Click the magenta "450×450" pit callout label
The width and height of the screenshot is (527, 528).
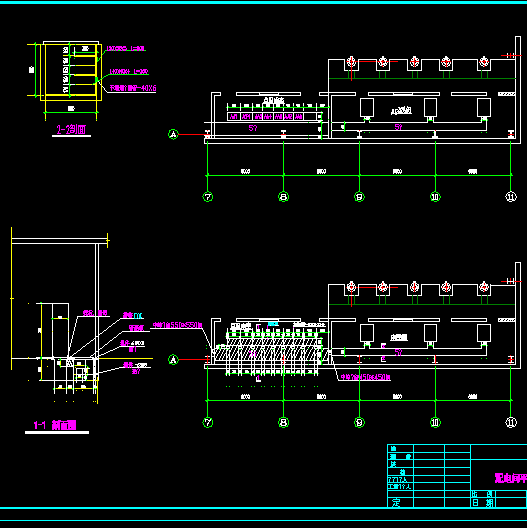click(366, 377)
